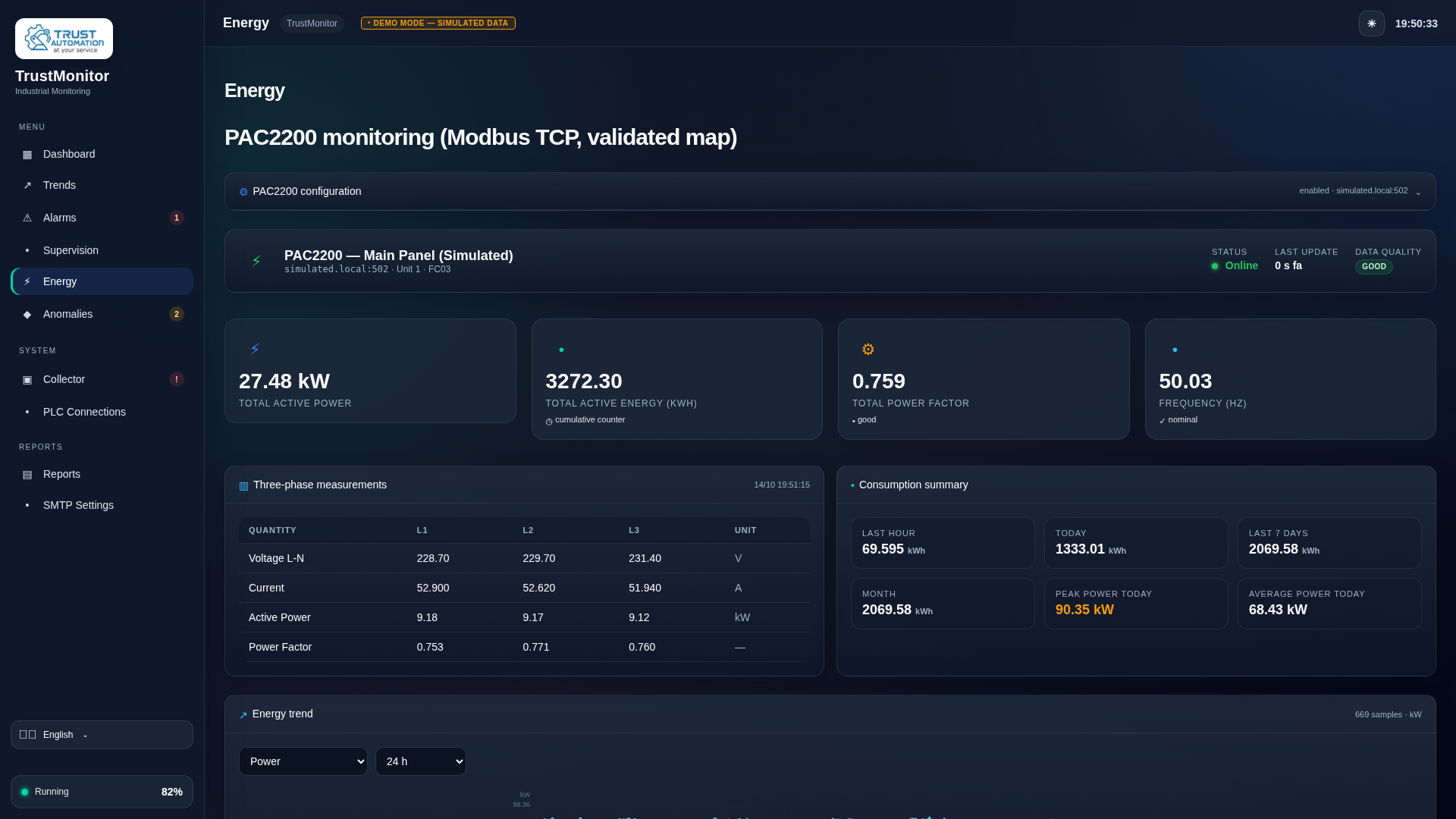This screenshot has height=819, width=1456.
Task: Toggle the light/dark theme sun icon
Action: pyautogui.click(x=1371, y=24)
